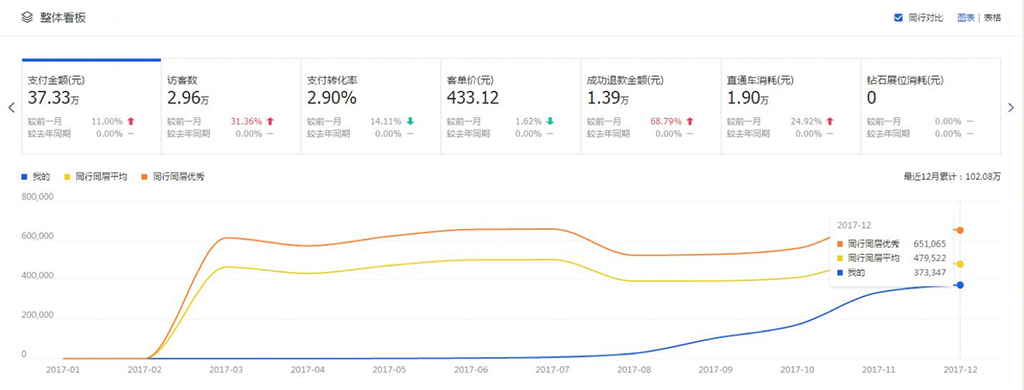Click the blue 2017-12 data point
This screenshot has width=1024, height=390.
pyautogui.click(x=960, y=285)
